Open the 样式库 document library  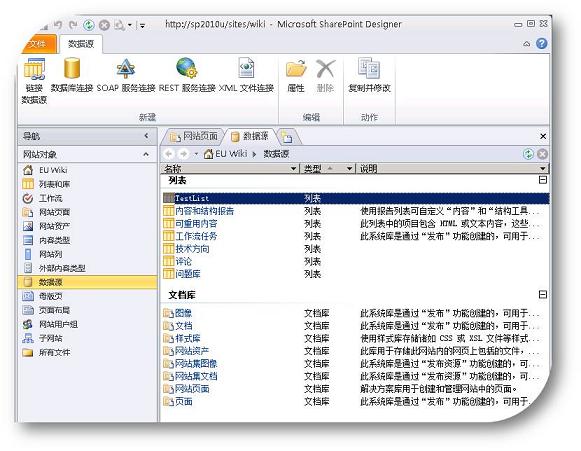[188, 339]
